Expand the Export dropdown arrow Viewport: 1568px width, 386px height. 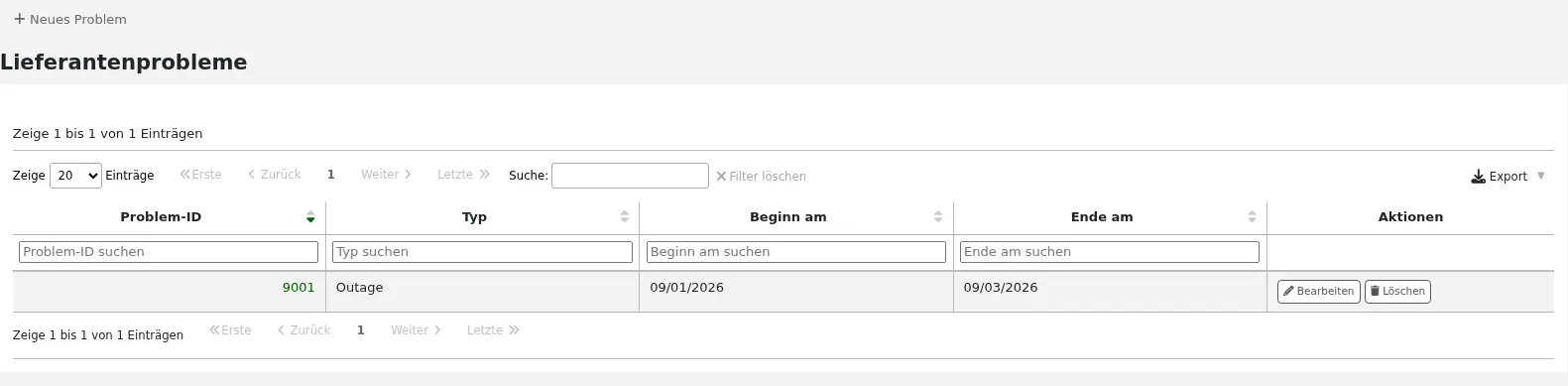(1540, 176)
